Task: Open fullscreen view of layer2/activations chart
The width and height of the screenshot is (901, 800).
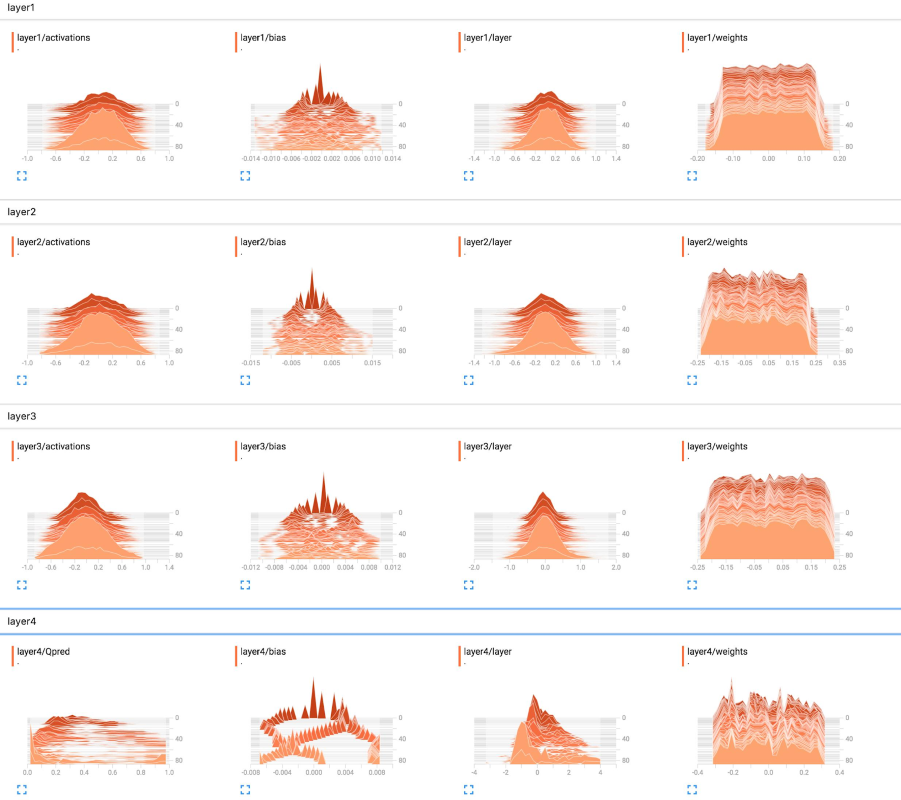Action: pyautogui.click(x=21, y=380)
